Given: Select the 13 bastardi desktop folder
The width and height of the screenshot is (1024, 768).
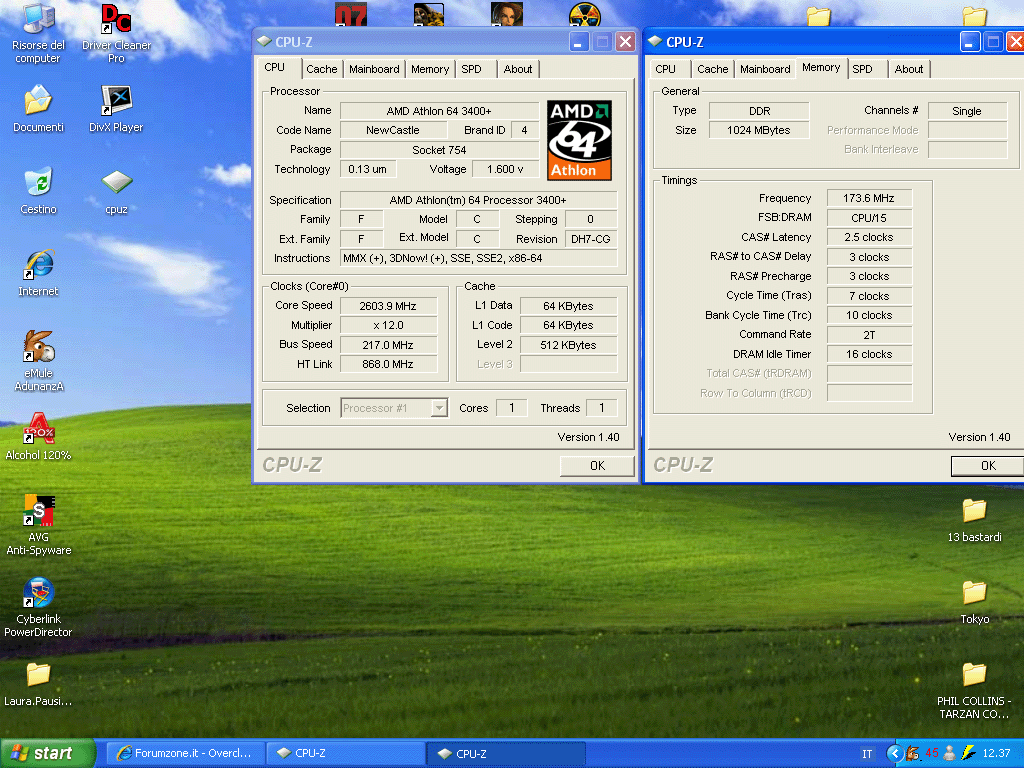Looking at the screenshot, I should point(974,520).
